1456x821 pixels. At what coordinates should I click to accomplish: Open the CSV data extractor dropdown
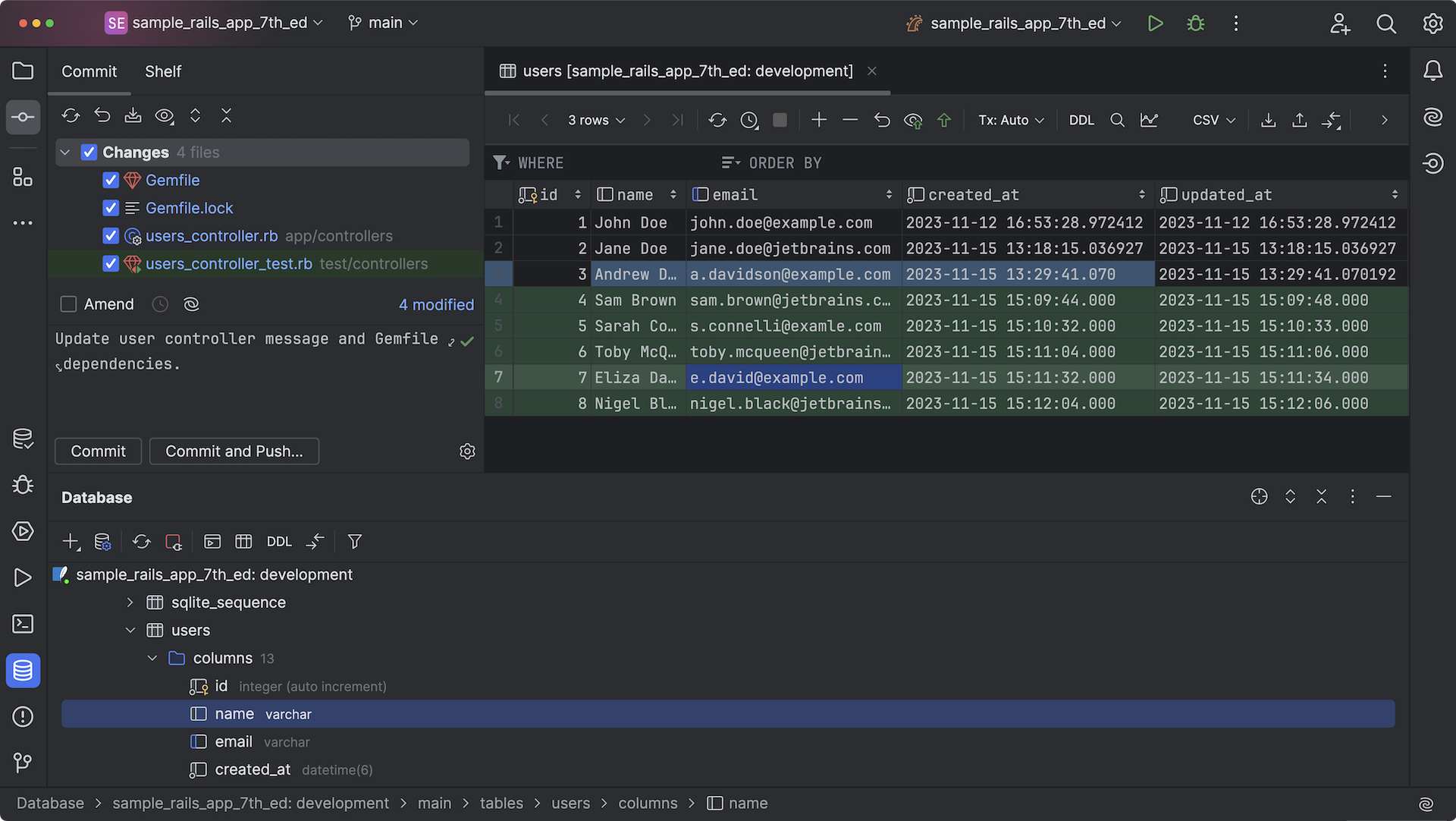[1213, 120]
